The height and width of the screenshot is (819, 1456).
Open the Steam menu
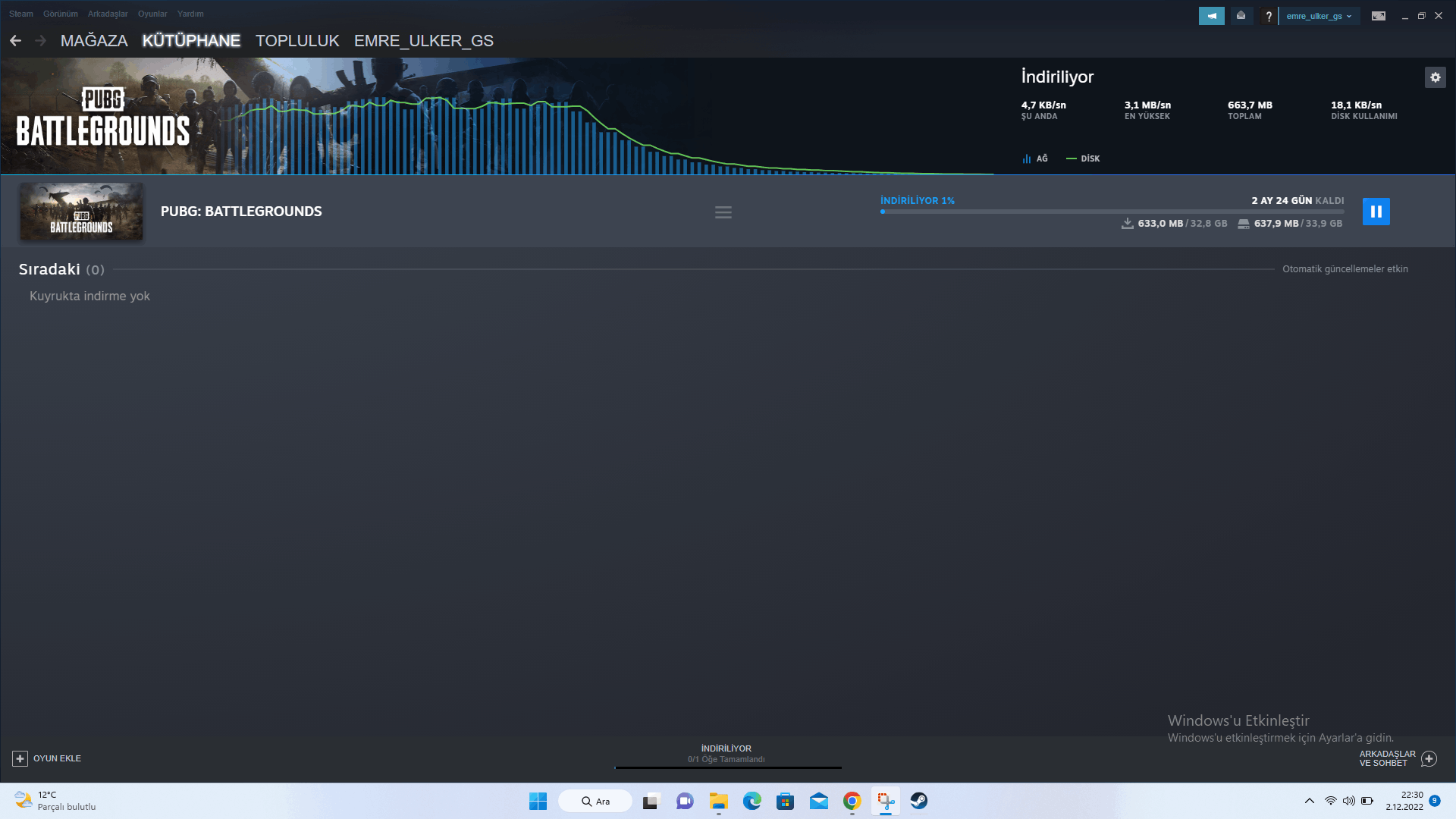[21, 14]
